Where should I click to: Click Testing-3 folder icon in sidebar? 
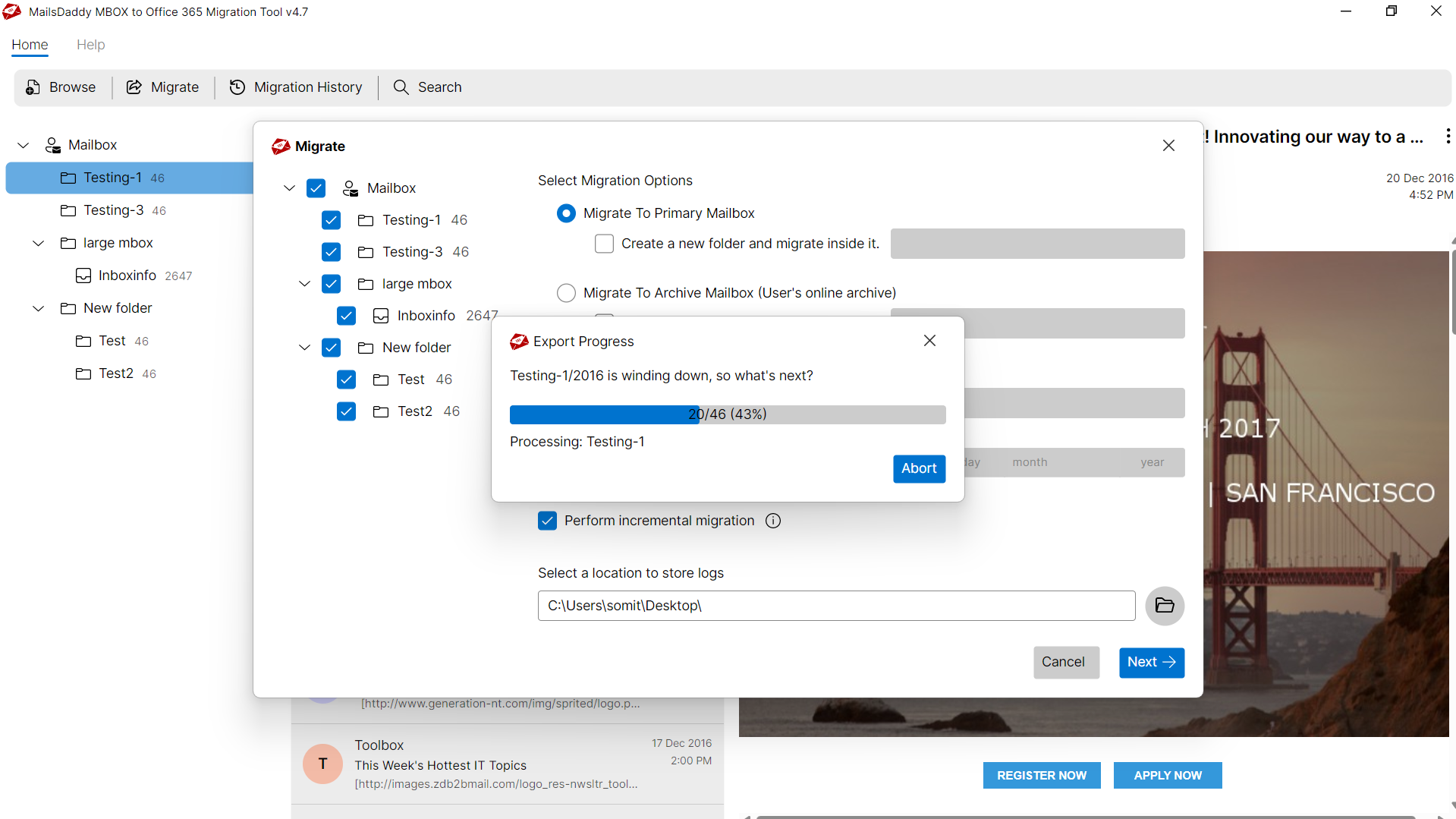[68, 210]
